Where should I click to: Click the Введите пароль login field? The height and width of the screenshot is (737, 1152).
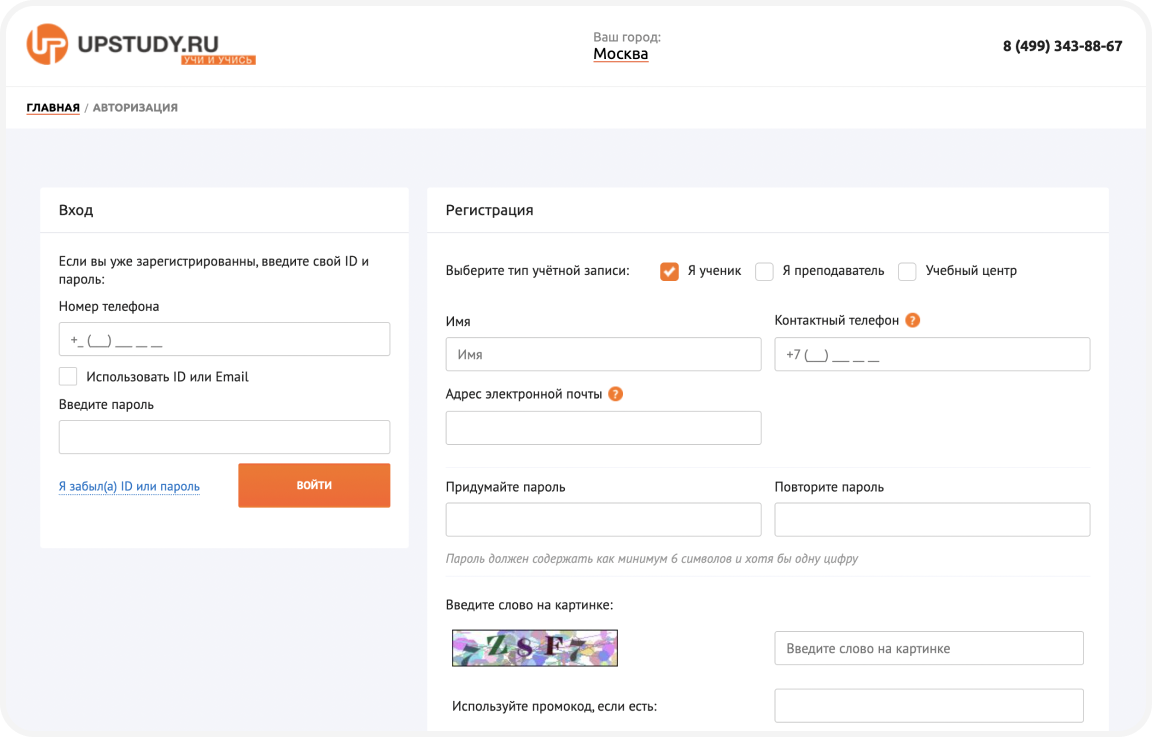pyautogui.click(x=224, y=437)
